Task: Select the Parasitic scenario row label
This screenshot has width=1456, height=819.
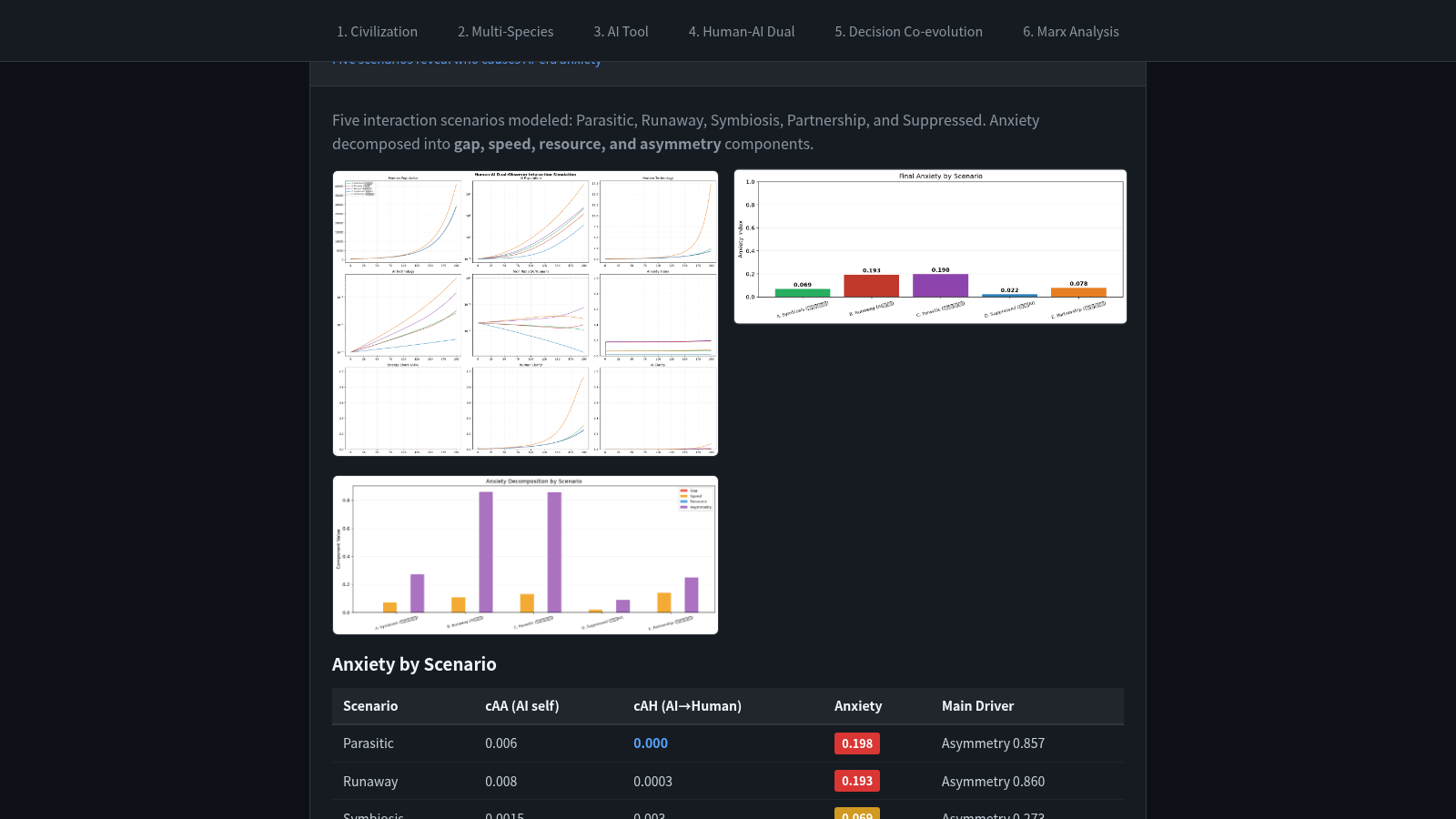Action: click(x=369, y=743)
